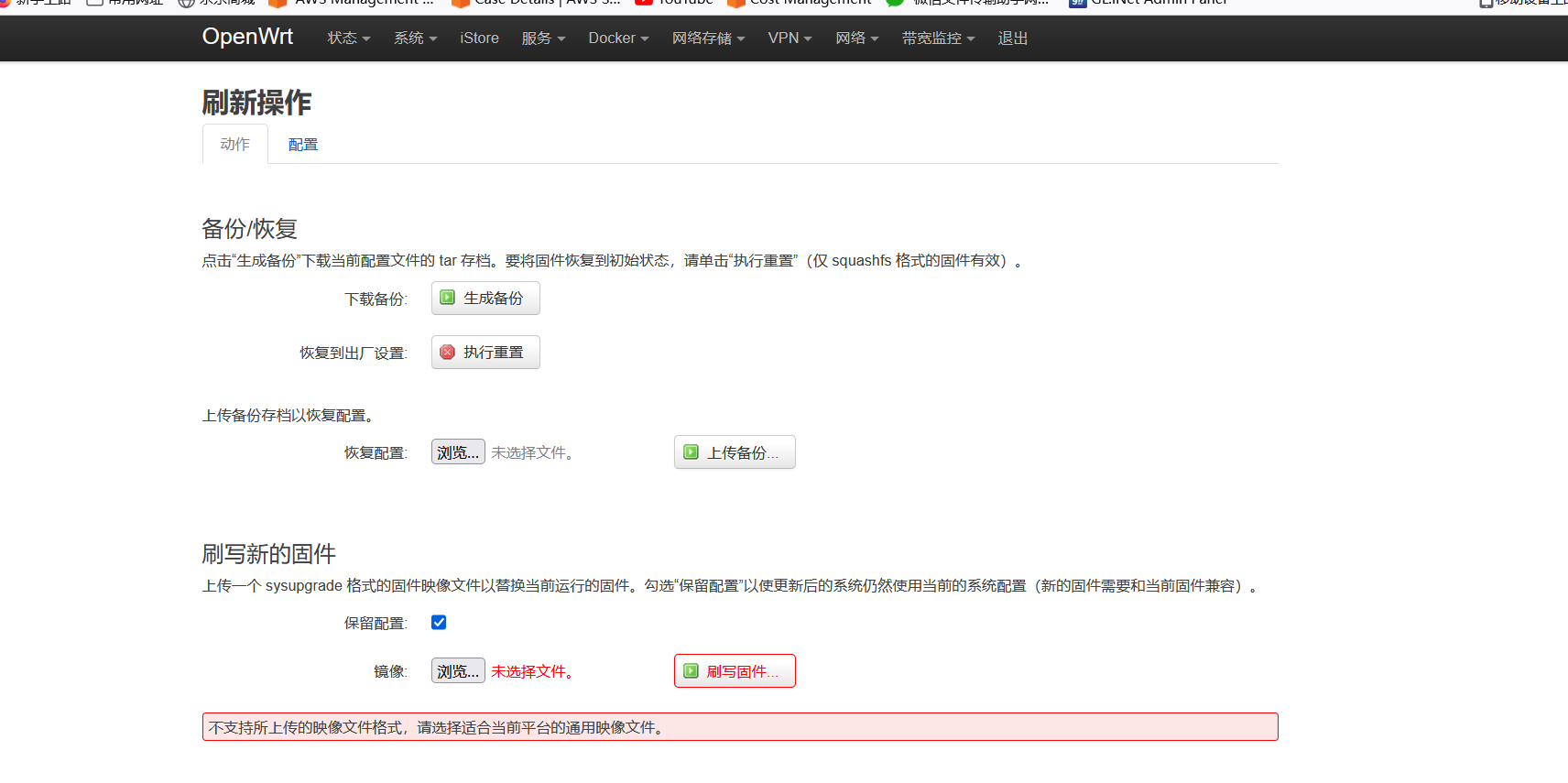Open the 网络 dropdown menu
1568x783 pixels.
click(x=856, y=38)
